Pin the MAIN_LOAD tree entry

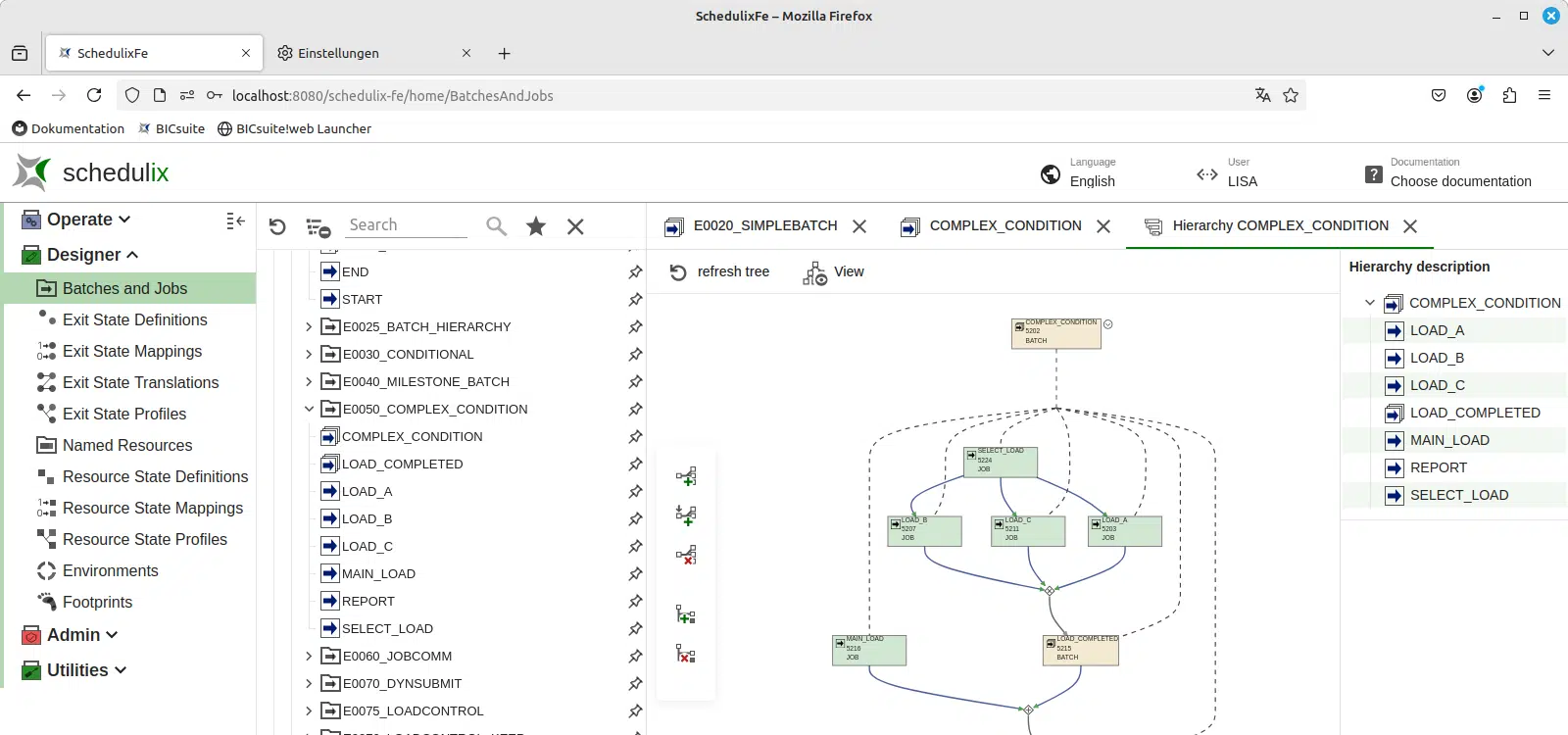[x=635, y=574]
